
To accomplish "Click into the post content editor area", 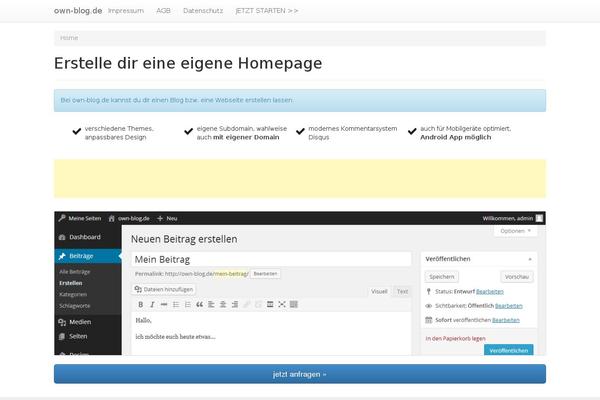I will 271,333.
